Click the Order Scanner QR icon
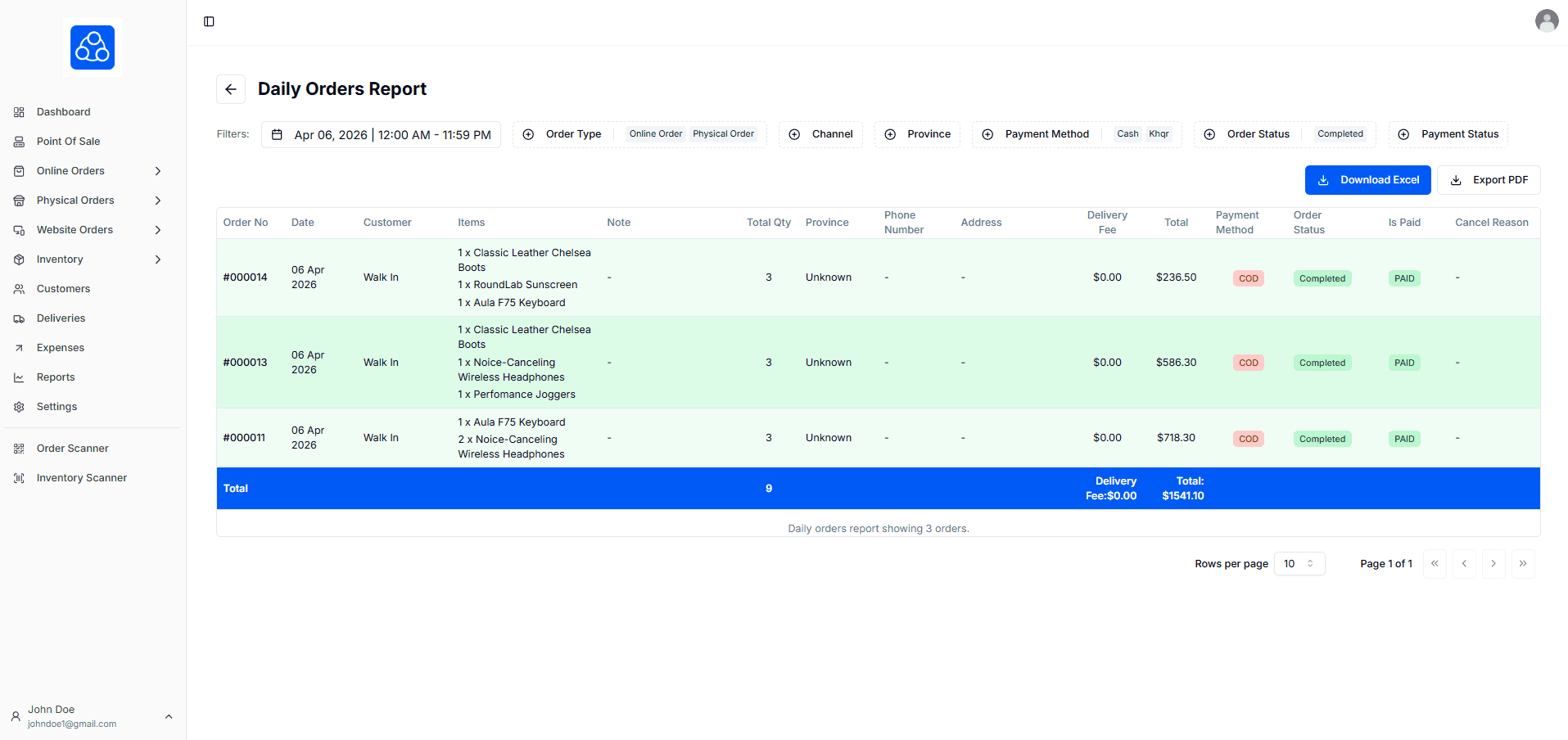The height and width of the screenshot is (740, 1568). point(19,449)
